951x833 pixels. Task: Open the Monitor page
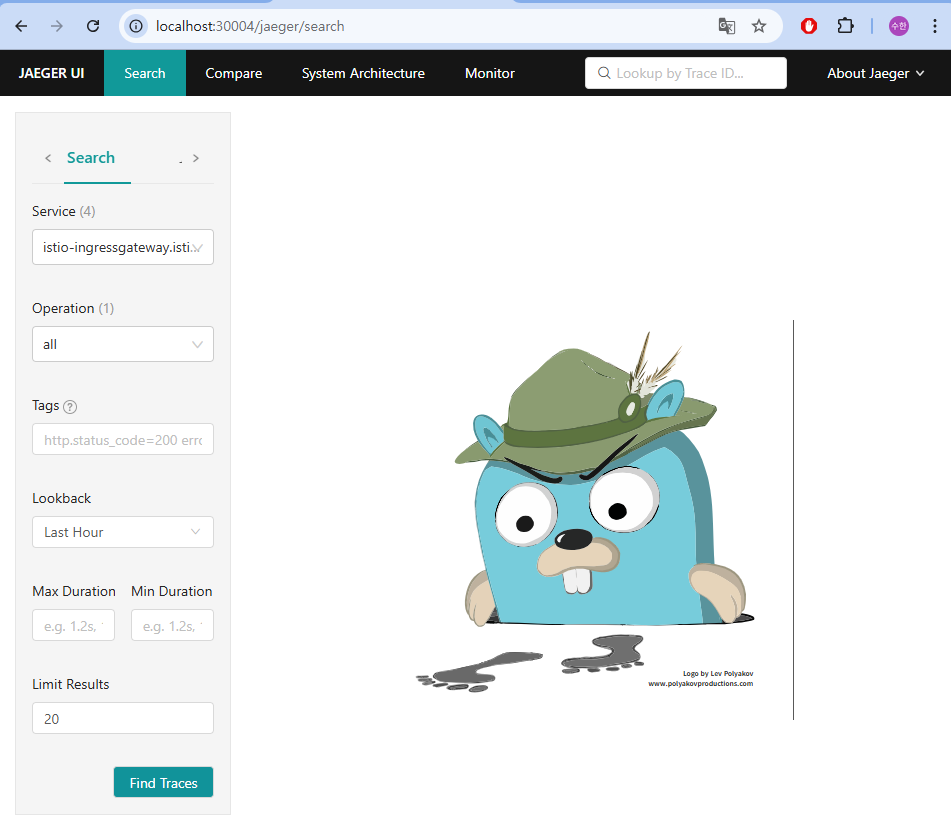pyautogui.click(x=489, y=73)
